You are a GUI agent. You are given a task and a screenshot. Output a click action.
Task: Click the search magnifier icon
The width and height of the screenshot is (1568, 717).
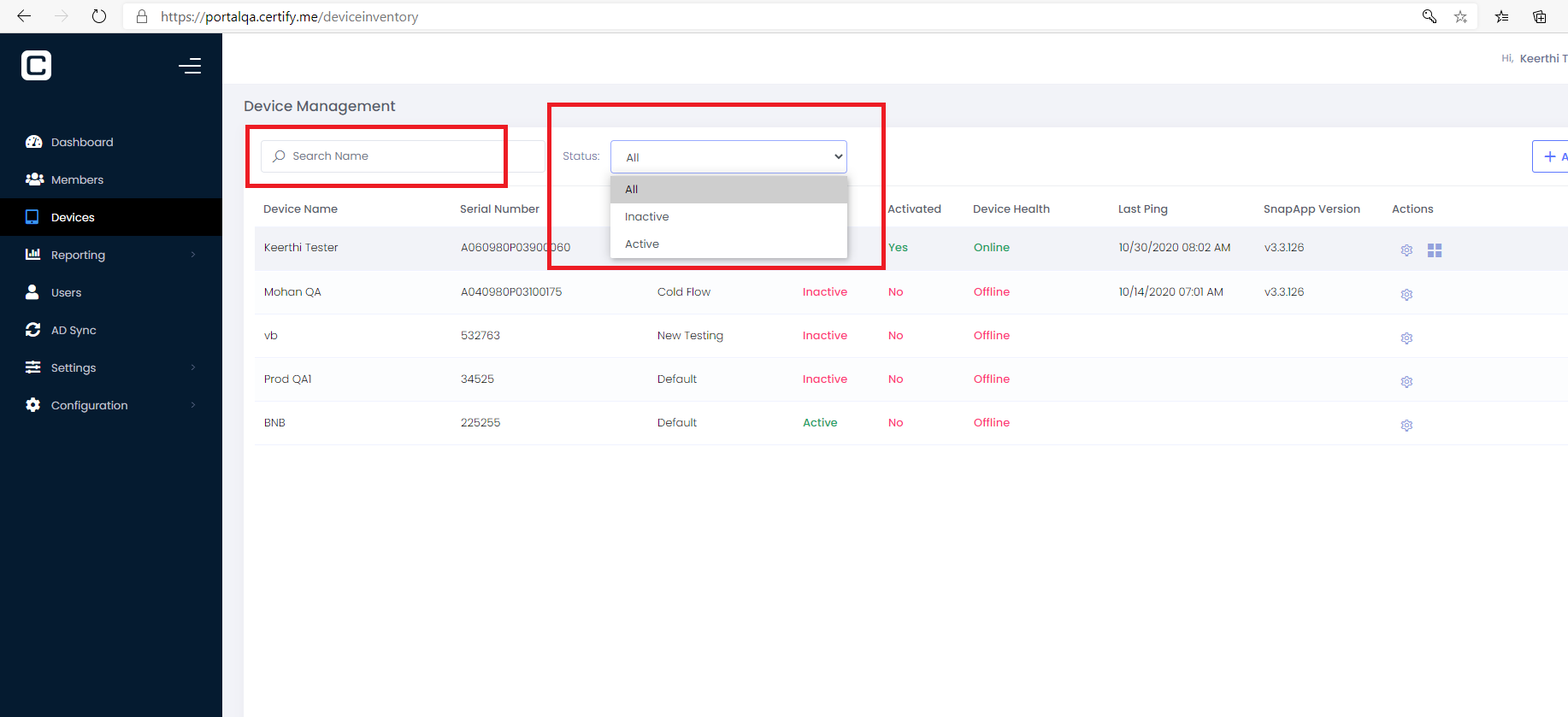[279, 156]
